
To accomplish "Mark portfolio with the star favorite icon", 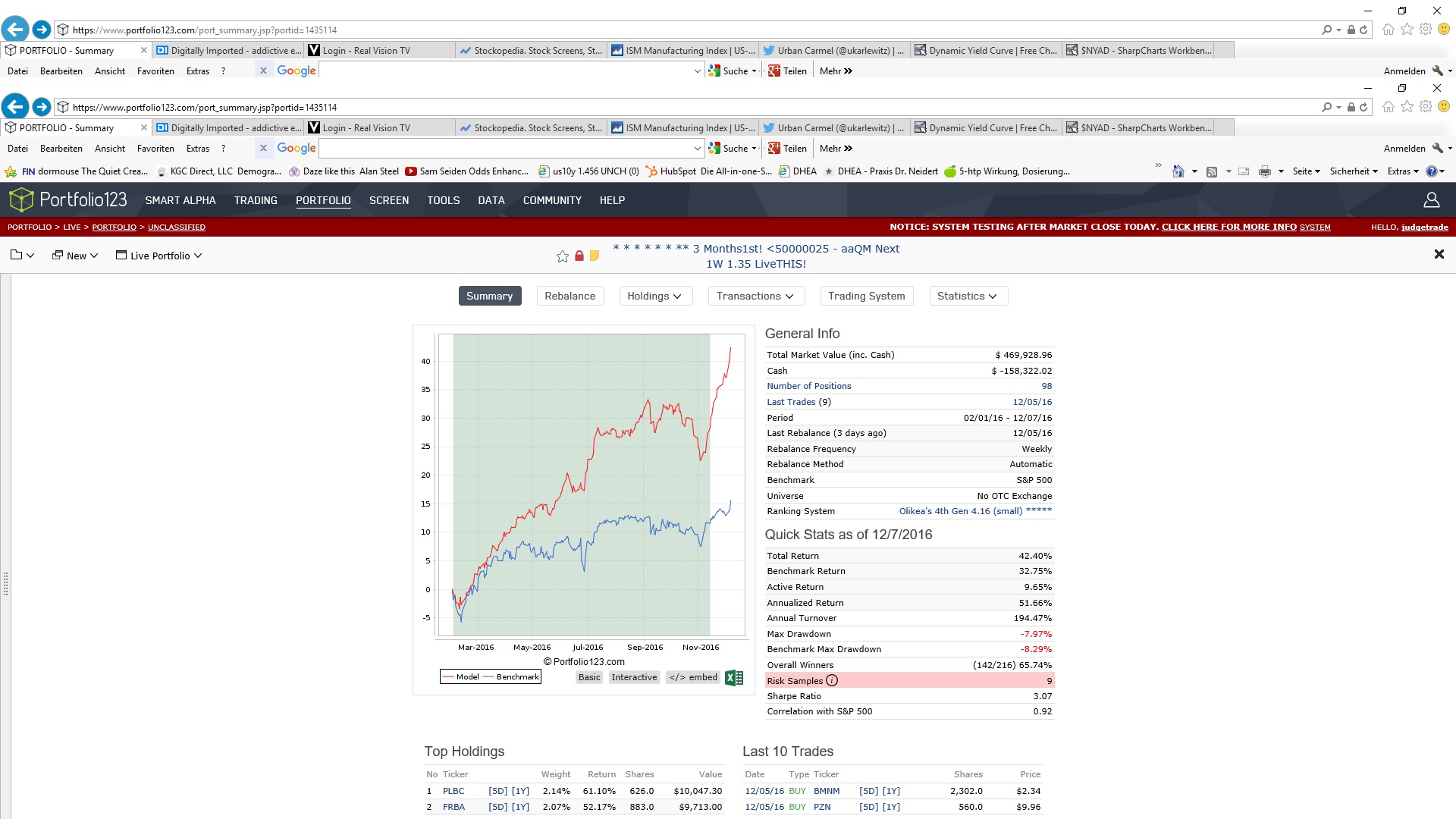I will (x=563, y=256).
